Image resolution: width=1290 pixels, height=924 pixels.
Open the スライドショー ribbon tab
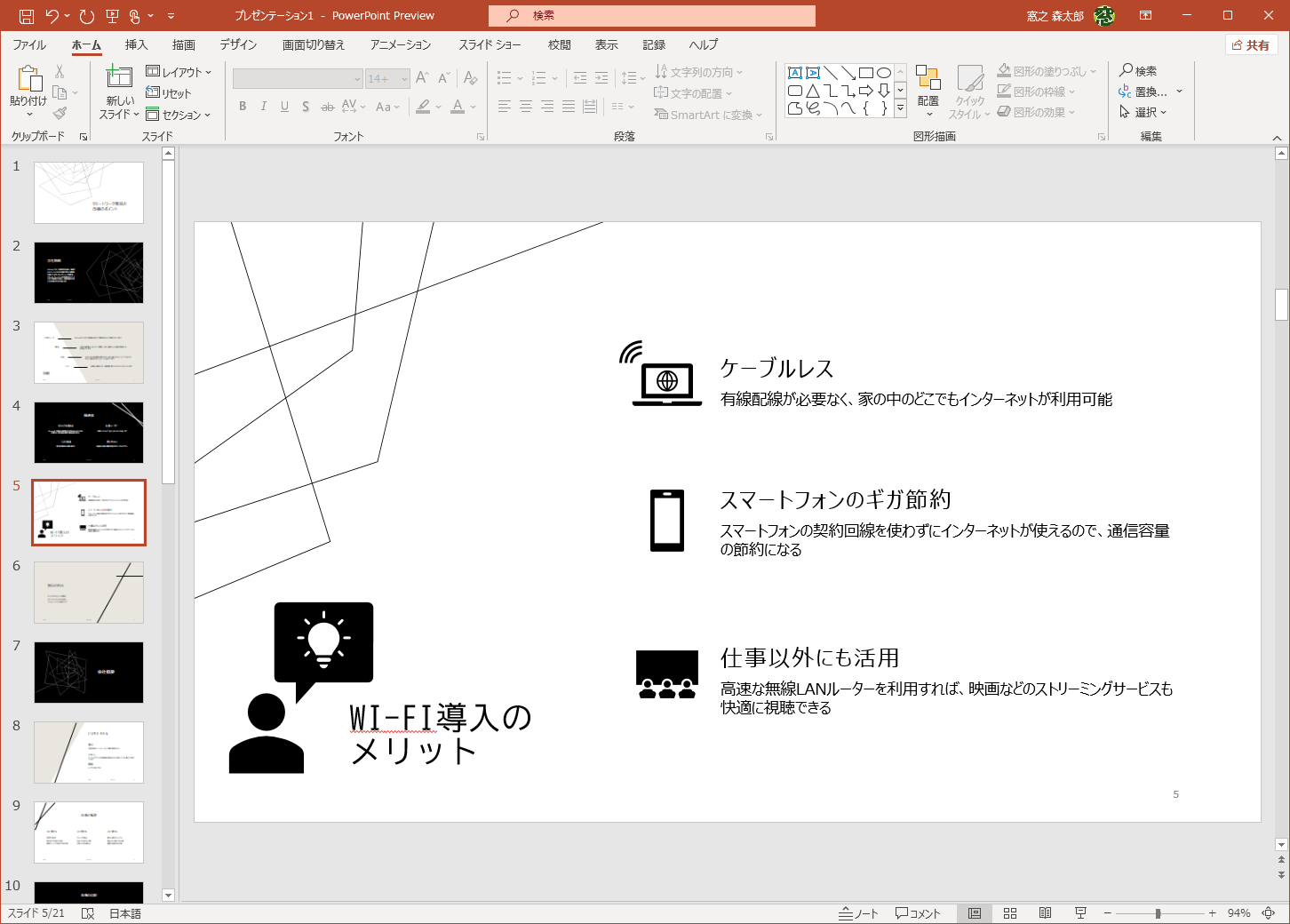pos(490,44)
